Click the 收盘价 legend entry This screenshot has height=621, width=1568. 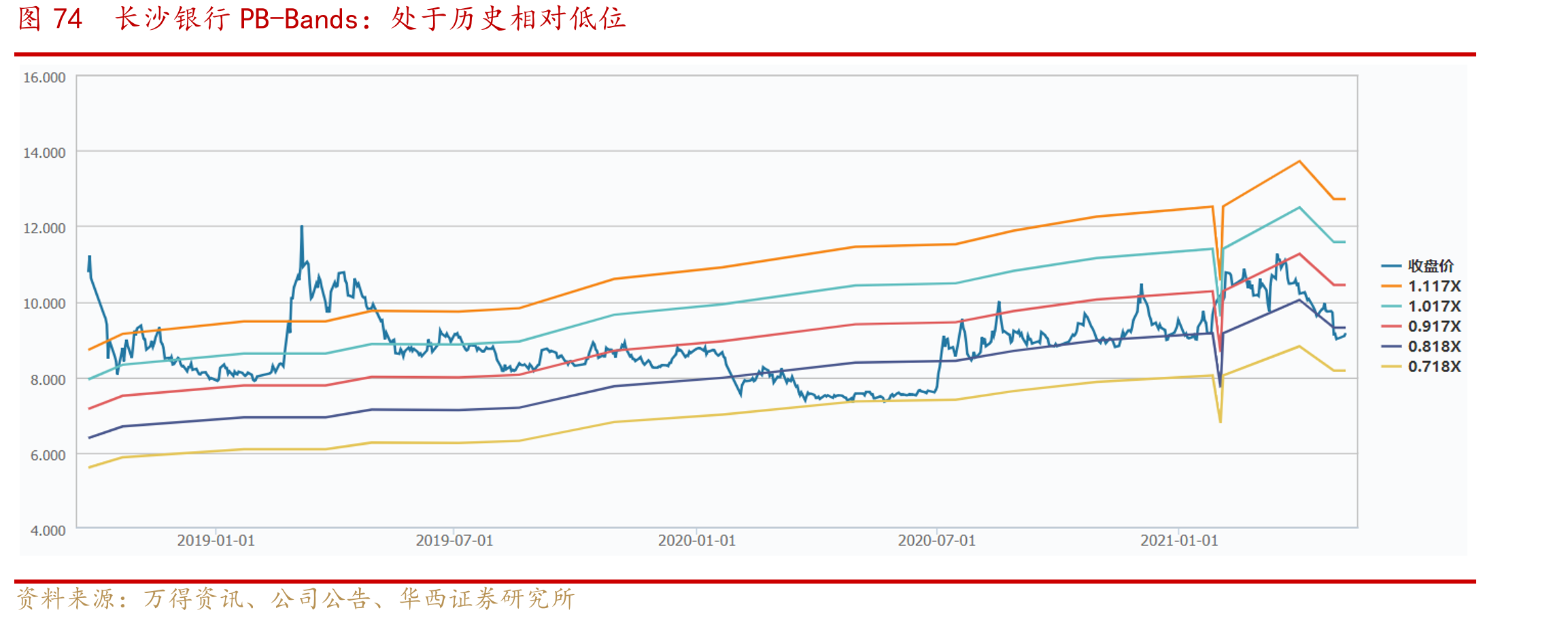(x=1417, y=266)
